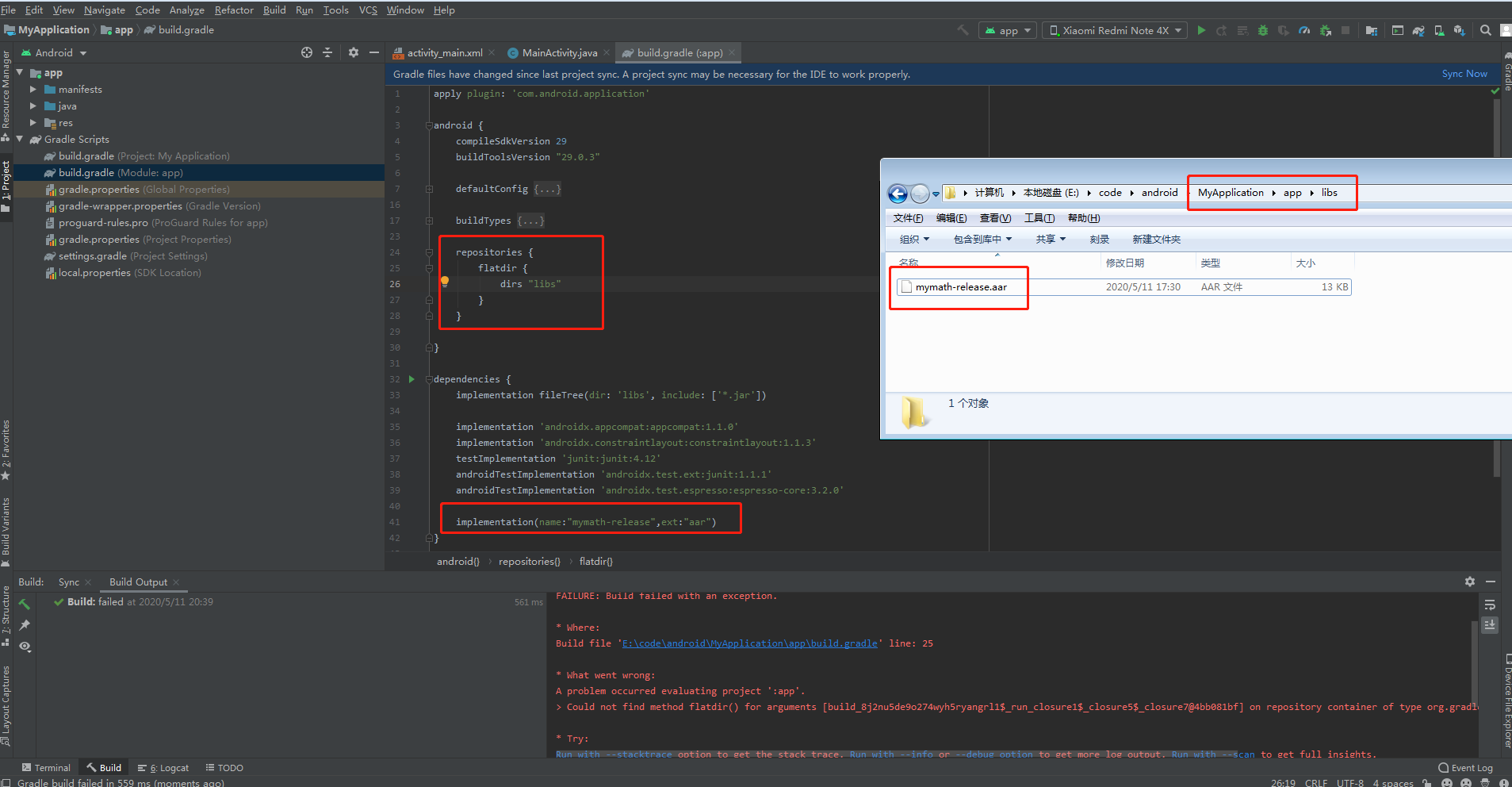Click the CRLF line separator in status bar
The image size is (1512, 787).
(1316, 782)
